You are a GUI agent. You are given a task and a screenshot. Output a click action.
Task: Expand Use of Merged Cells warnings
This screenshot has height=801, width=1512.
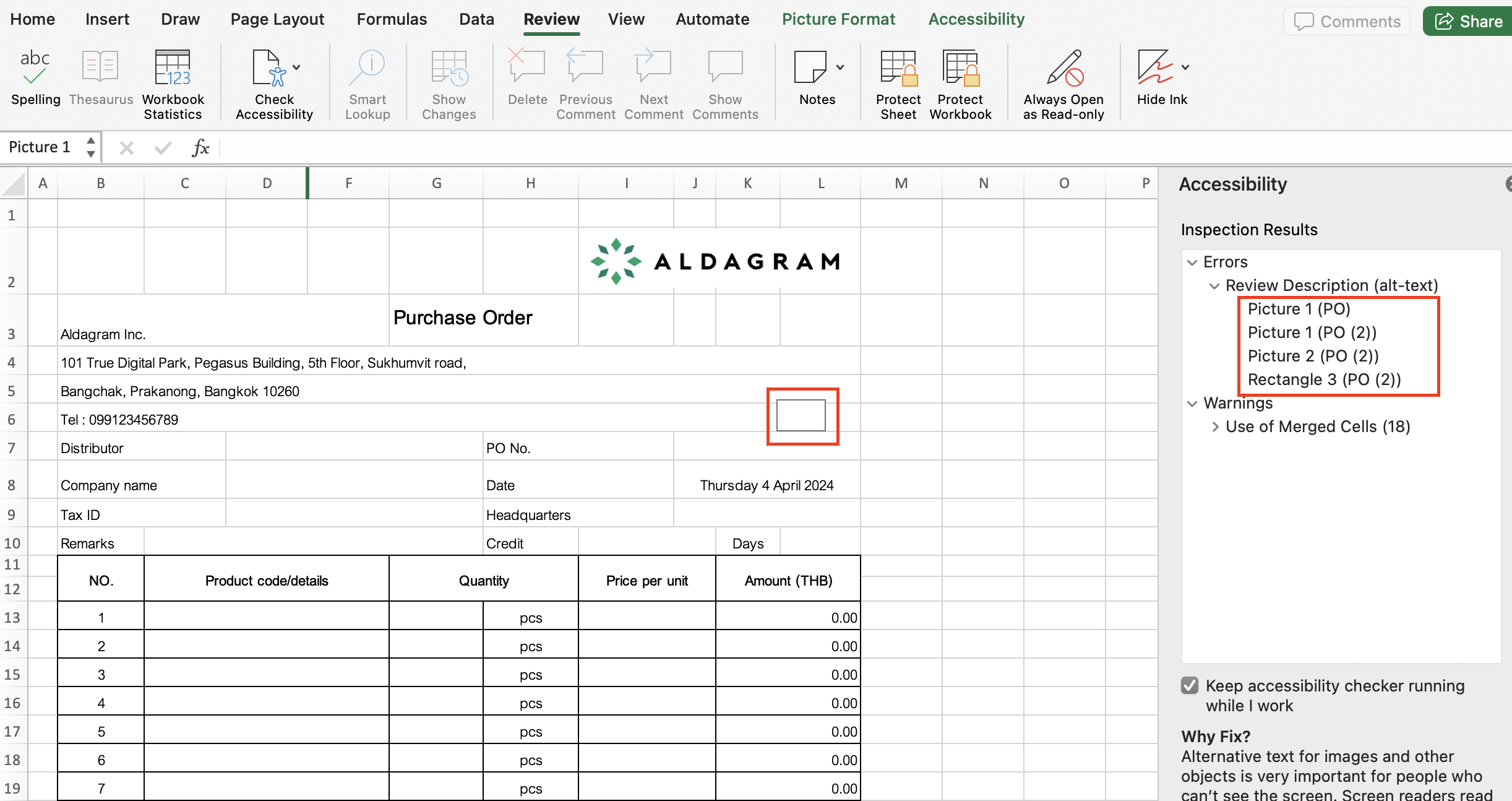1216,426
